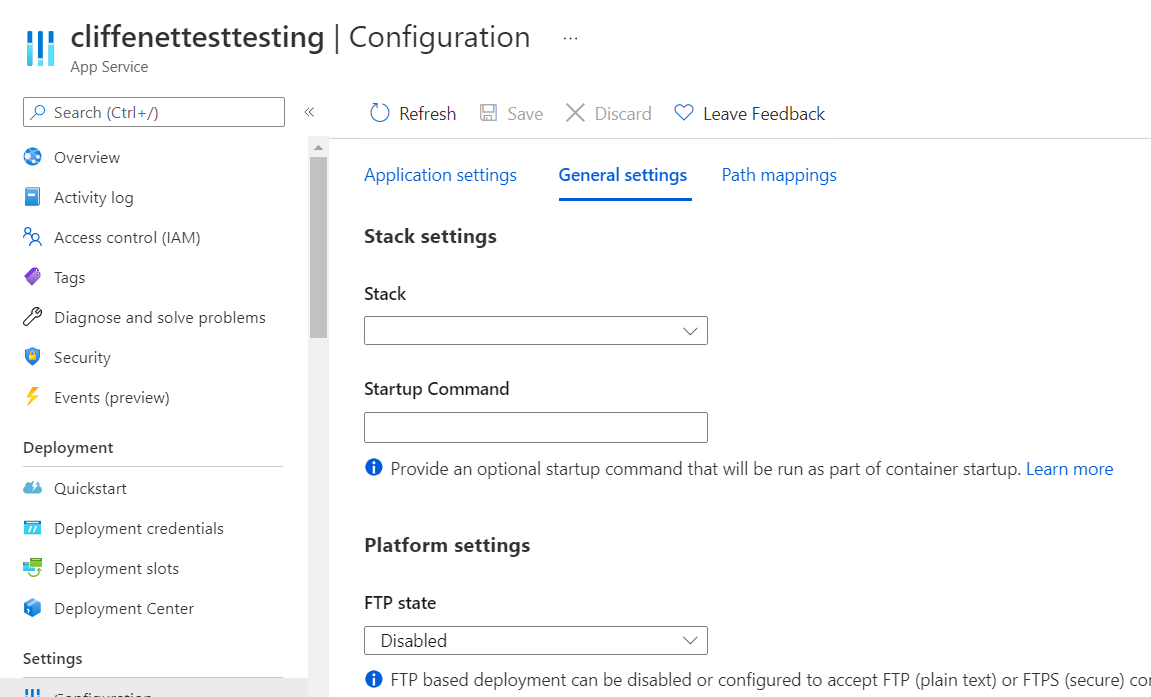1151x697 pixels.
Task: Collapse the left sidebar menu
Action: pyautogui.click(x=310, y=113)
